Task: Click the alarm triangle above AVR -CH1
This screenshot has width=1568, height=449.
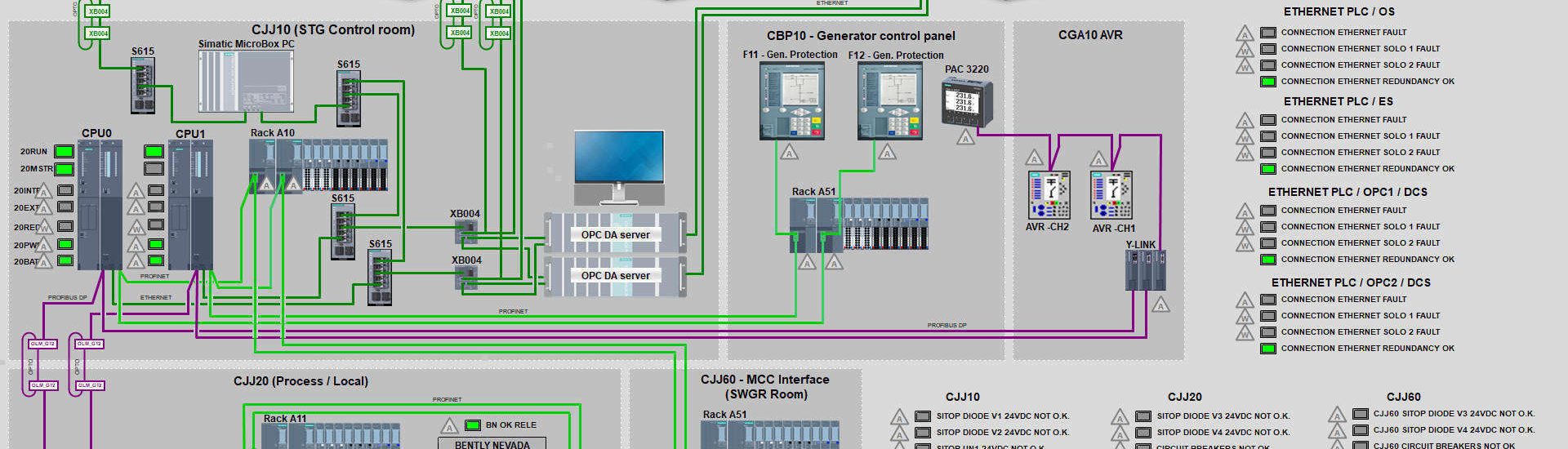Action: (1099, 158)
